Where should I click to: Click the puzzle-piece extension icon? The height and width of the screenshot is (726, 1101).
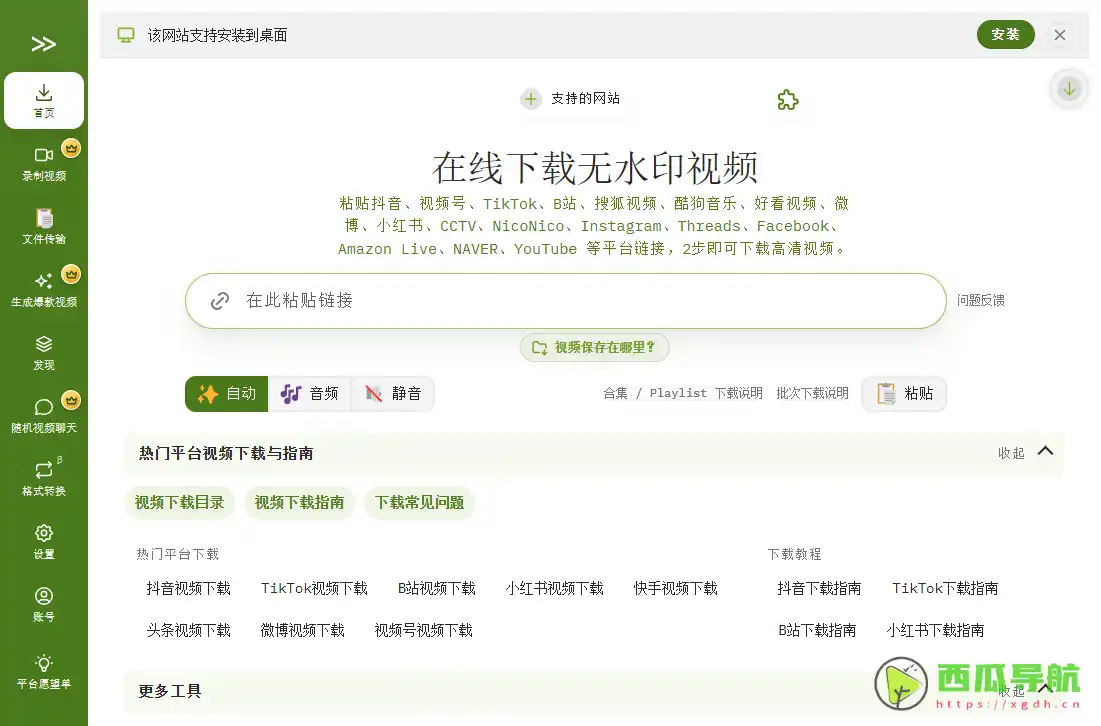[x=788, y=100]
